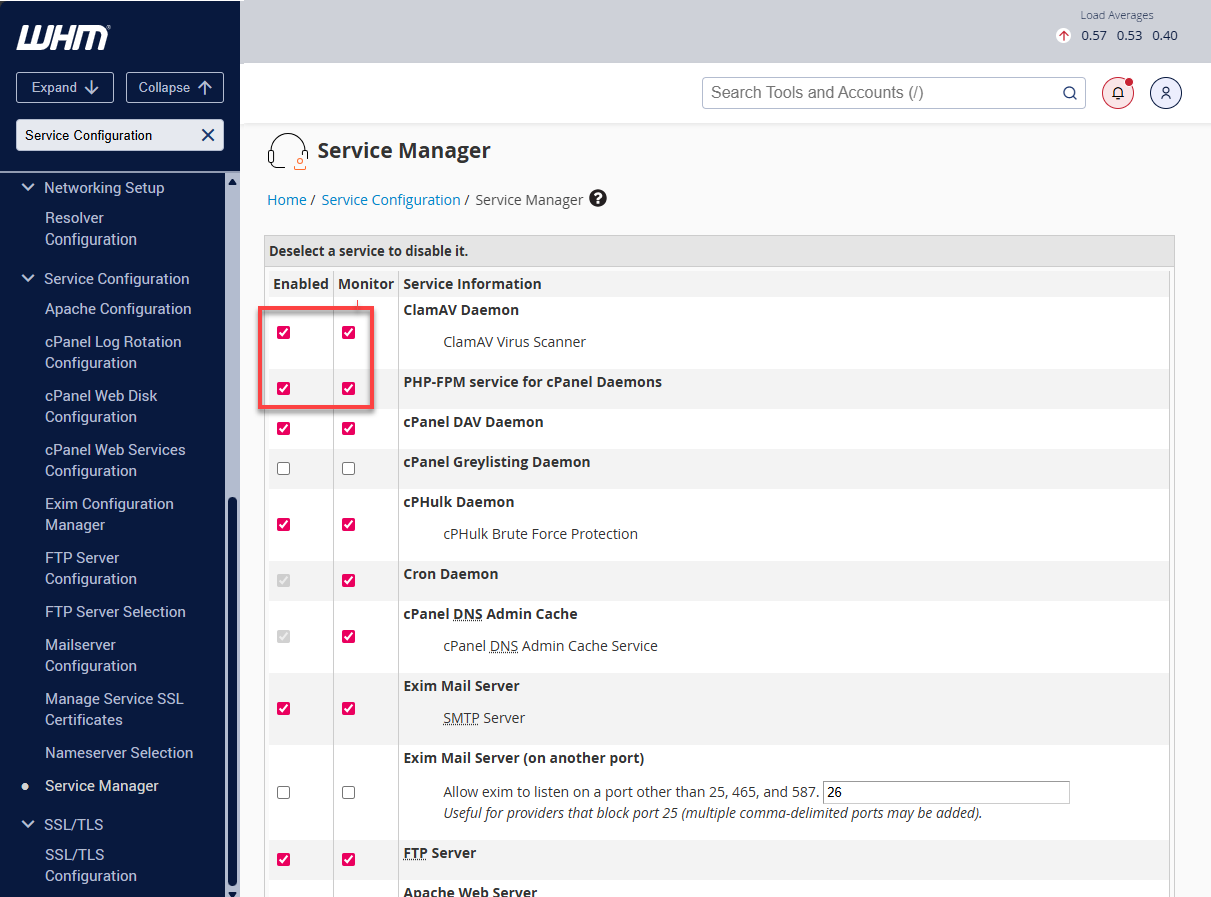Open the notification bell
1211x897 pixels.
click(1117, 92)
